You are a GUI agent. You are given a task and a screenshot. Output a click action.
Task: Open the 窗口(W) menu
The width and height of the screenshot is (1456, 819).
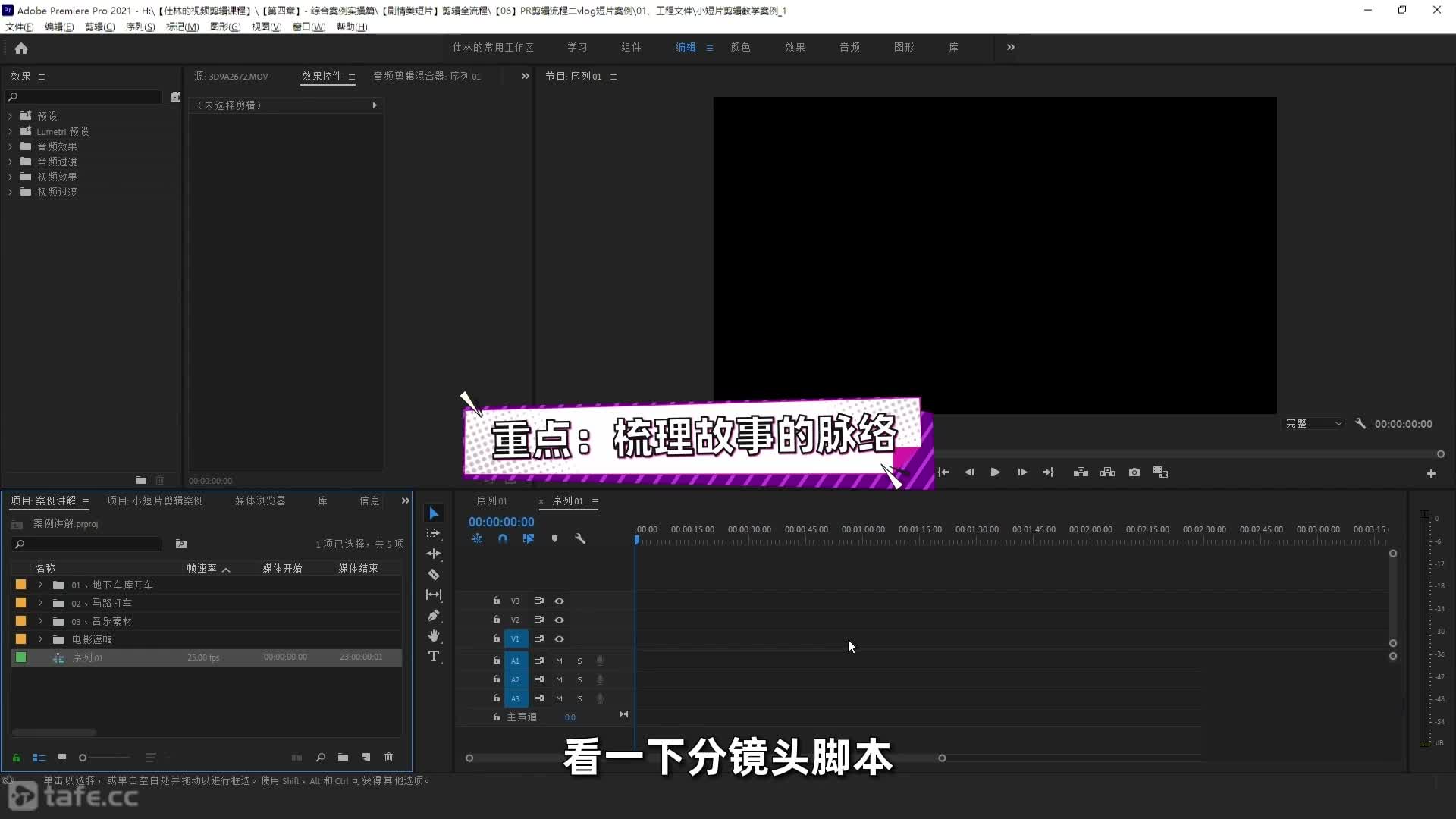point(309,27)
